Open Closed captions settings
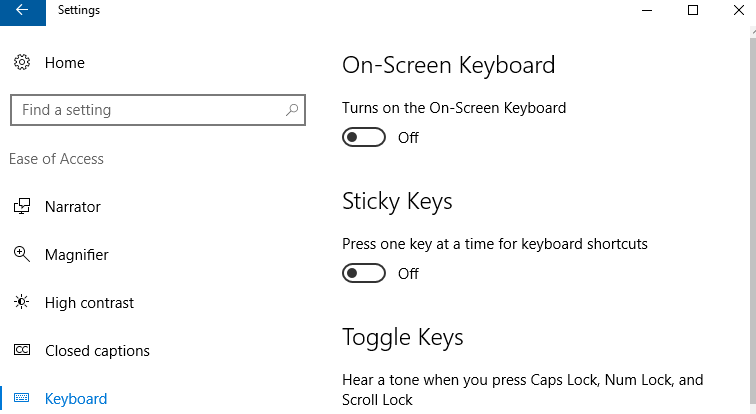Viewport: 756px width, 414px height. click(97, 351)
